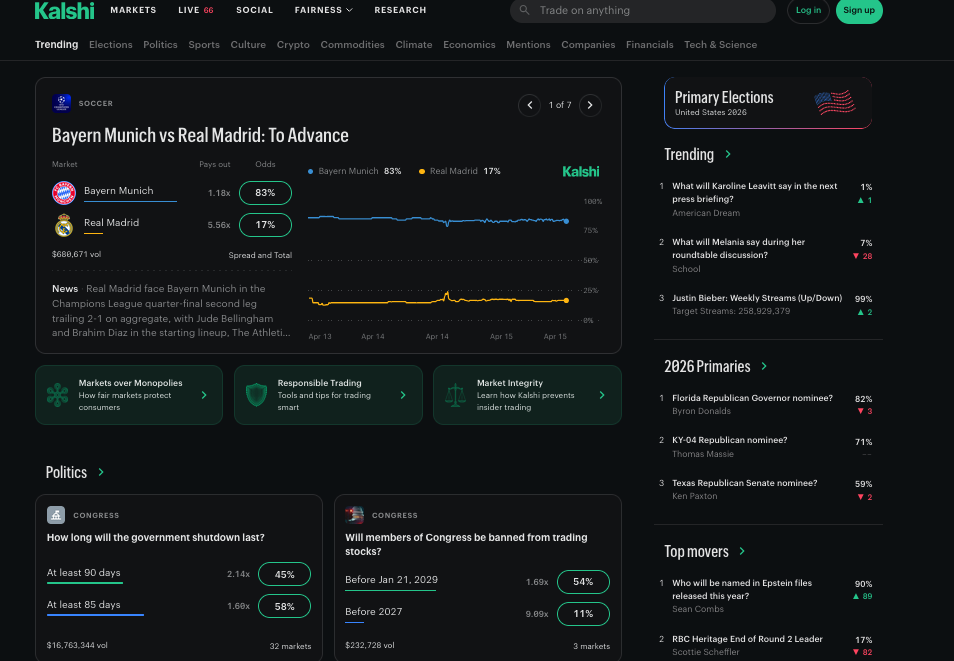Click the Responsible Trading shield icon

[256, 395]
